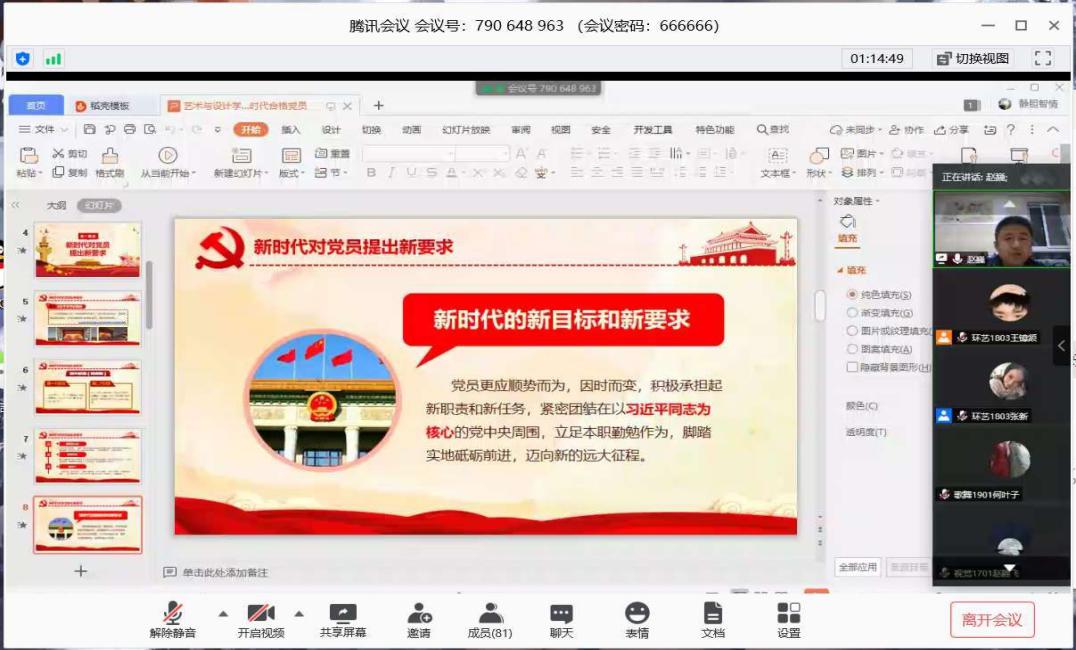This screenshot has height=650, width=1076.
Task: Open the 文档 documents icon
Action: (x=713, y=619)
